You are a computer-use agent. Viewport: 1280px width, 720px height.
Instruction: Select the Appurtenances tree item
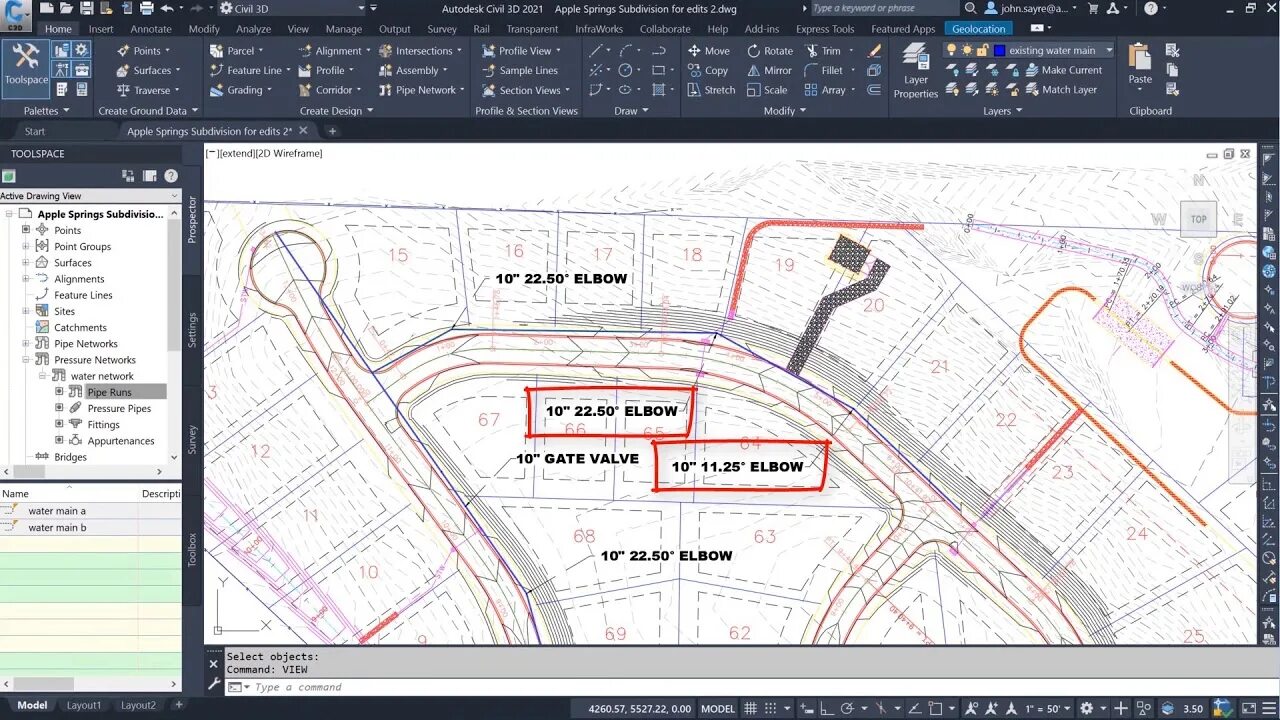[x=121, y=441]
